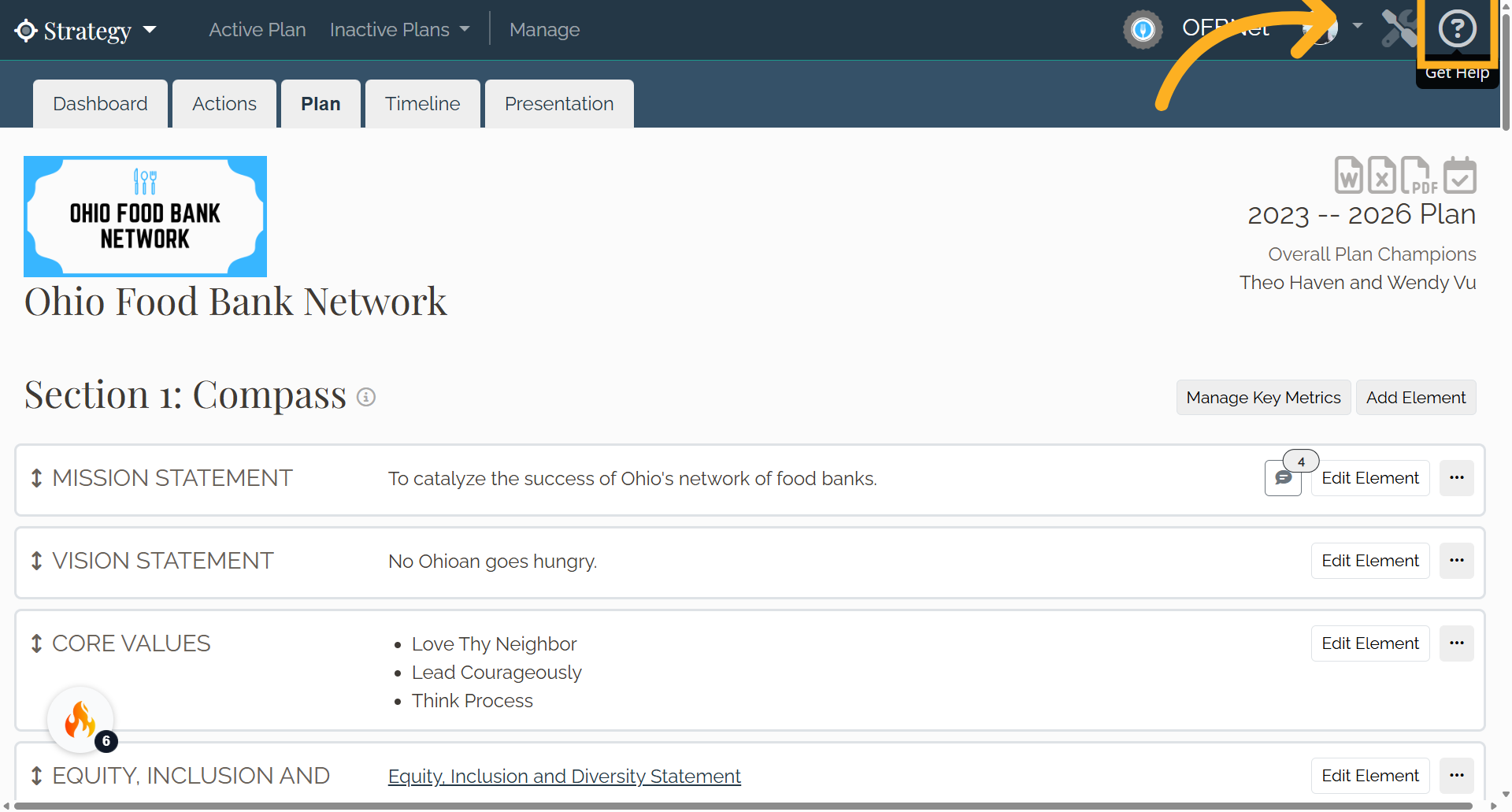Open the Manage menu item
The height and width of the screenshot is (812, 1512).
(x=544, y=30)
